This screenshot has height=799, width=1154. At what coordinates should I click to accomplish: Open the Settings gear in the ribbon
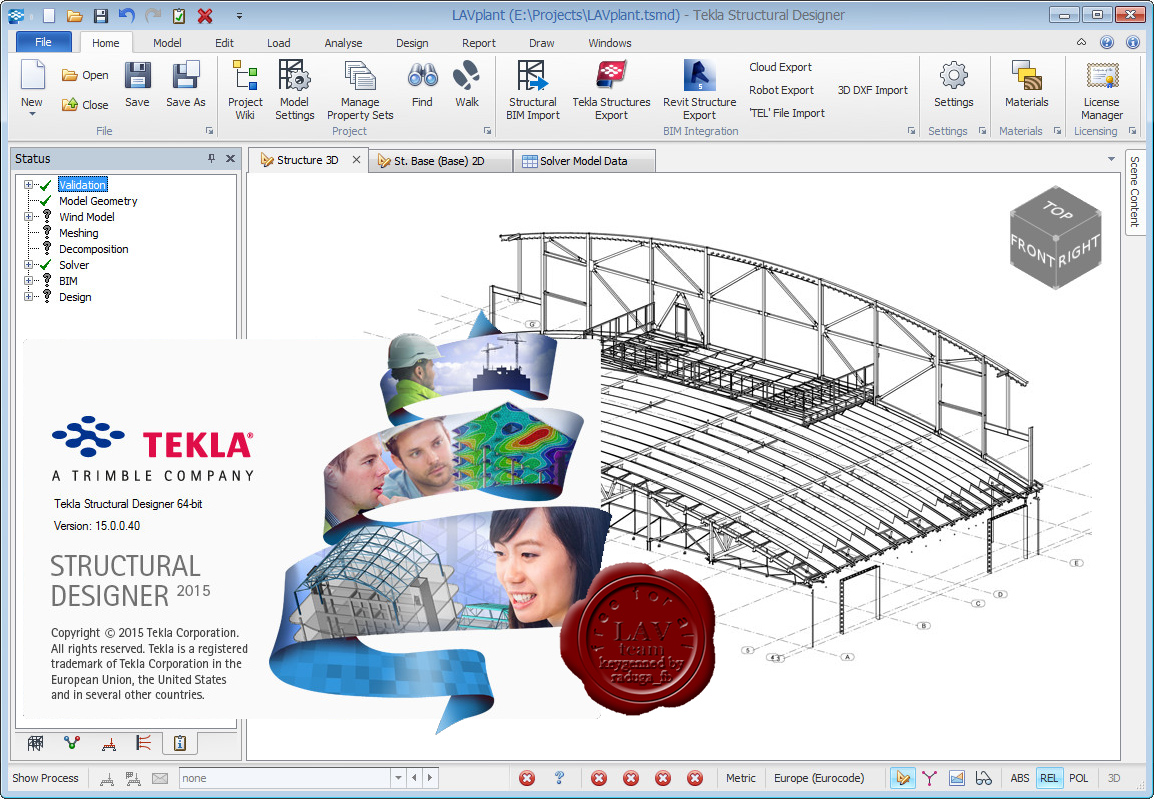pyautogui.click(x=954, y=85)
